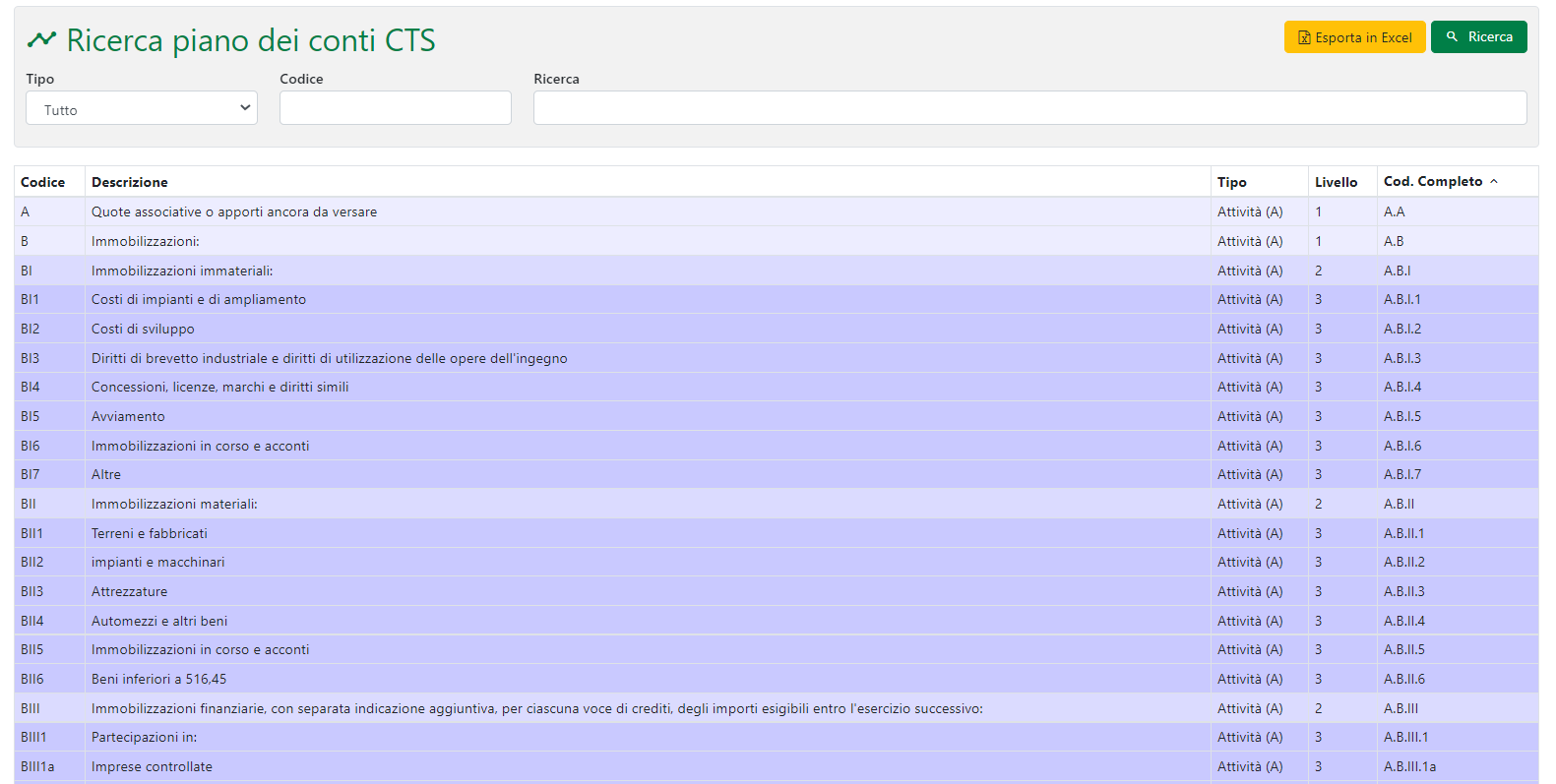The width and height of the screenshot is (1556, 784).
Task: Sort table by Codice column header
Action: point(43,182)
